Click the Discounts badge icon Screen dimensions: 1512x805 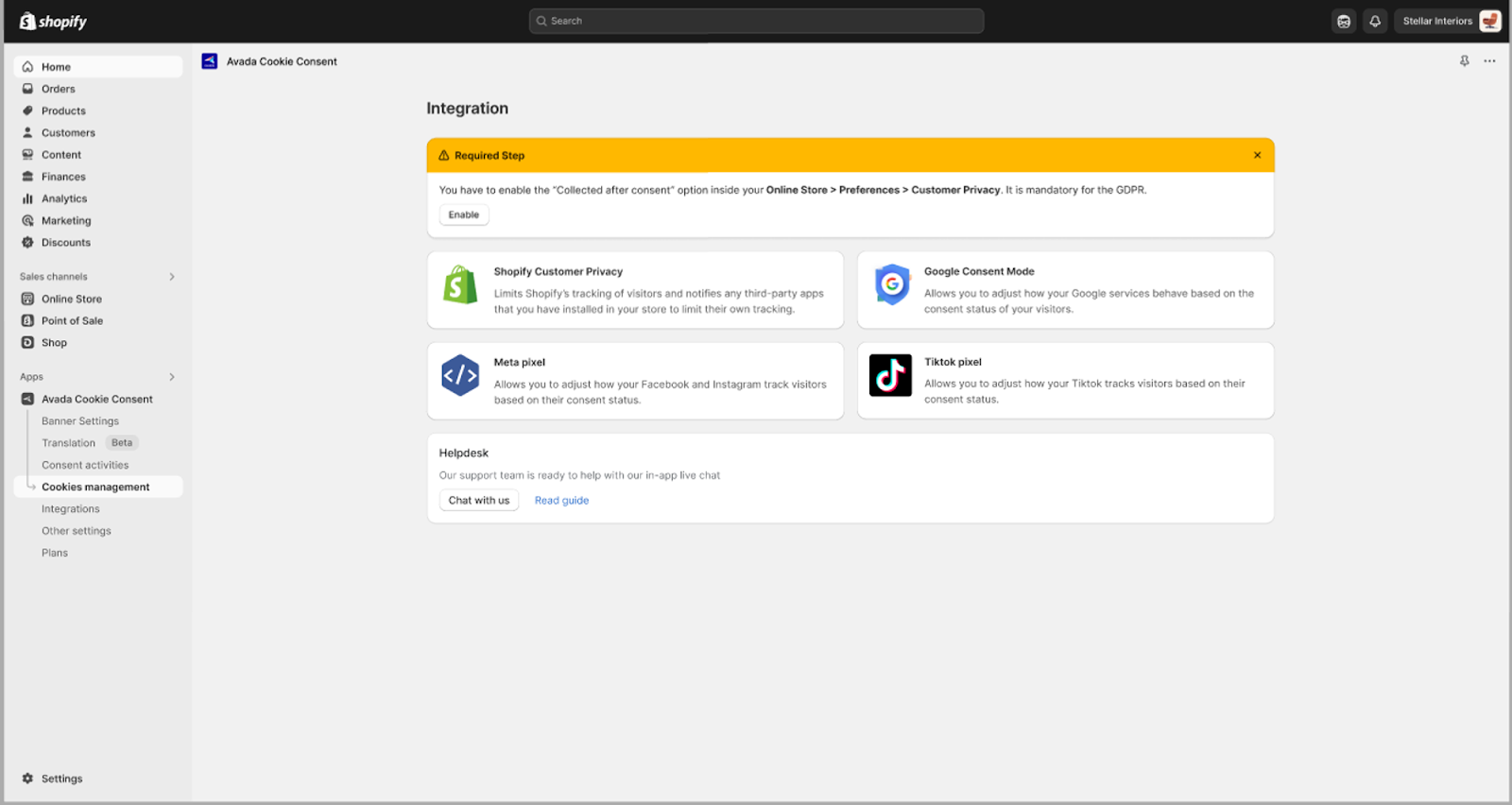click(27, 243)
